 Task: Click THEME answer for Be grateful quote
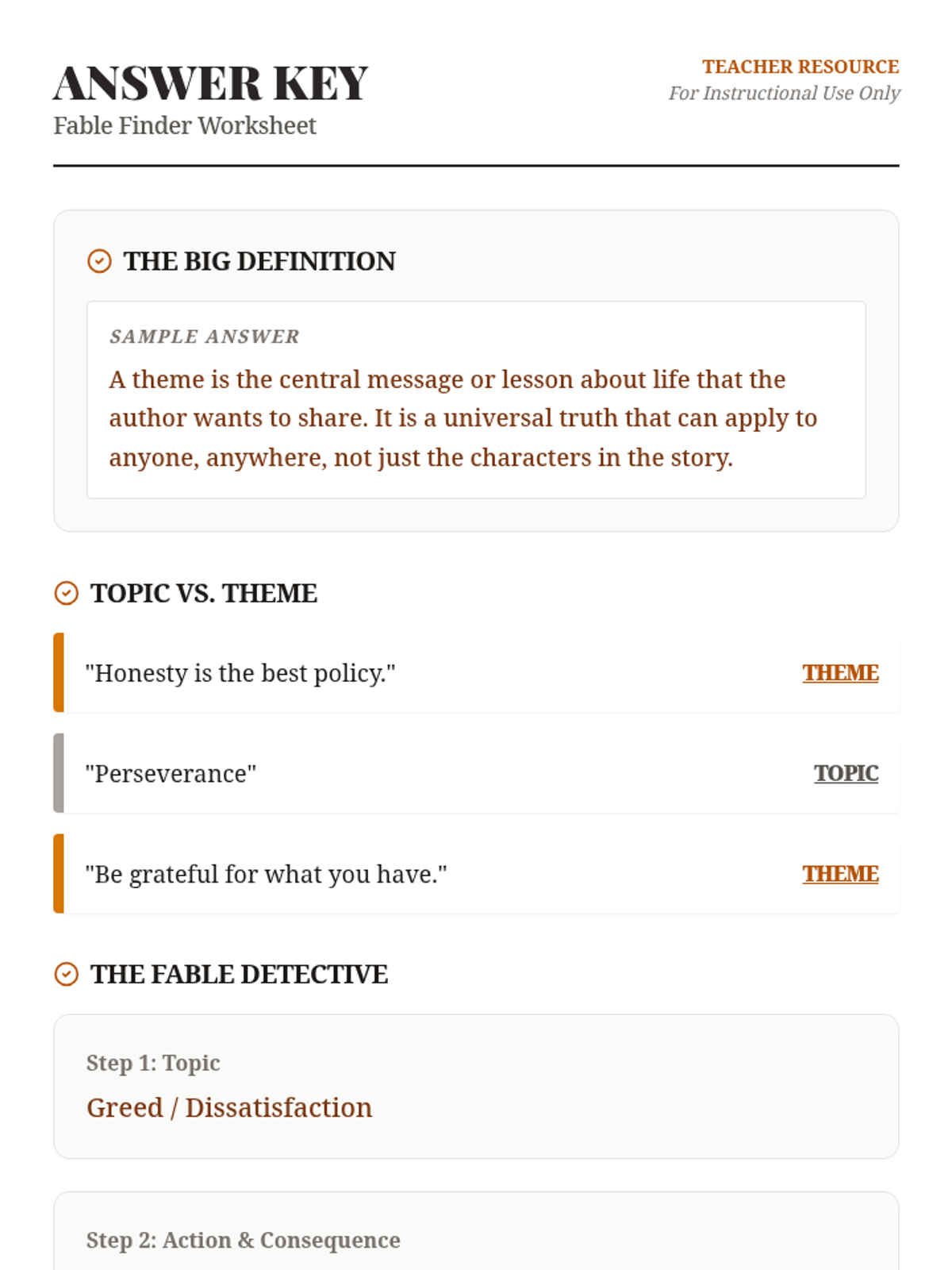pyautogui.click(x=840, y=874)
